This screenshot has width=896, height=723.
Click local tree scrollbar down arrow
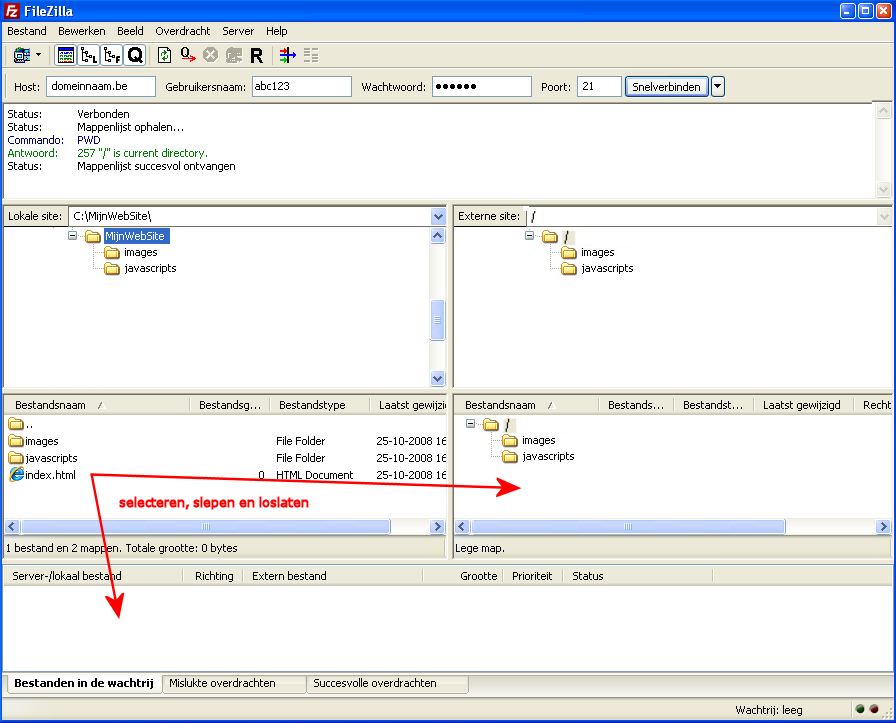pos(438,378)
